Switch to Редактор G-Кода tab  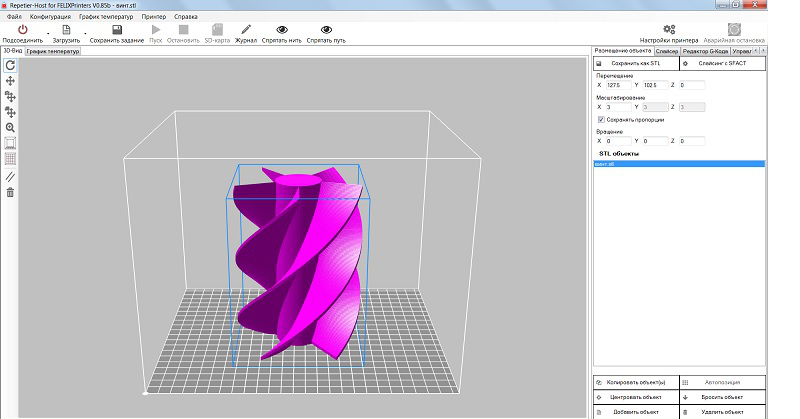705,52
